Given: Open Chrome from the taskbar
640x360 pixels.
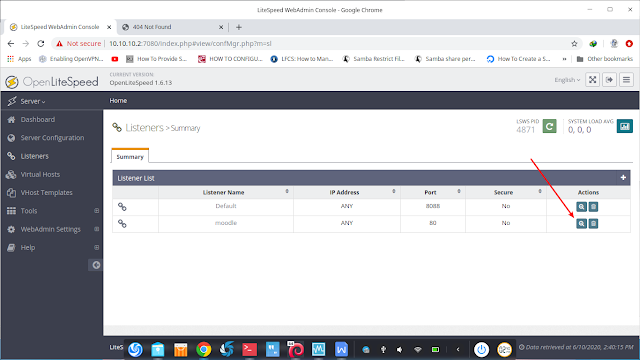Looking at the screenshot, I should coord(203,349).
